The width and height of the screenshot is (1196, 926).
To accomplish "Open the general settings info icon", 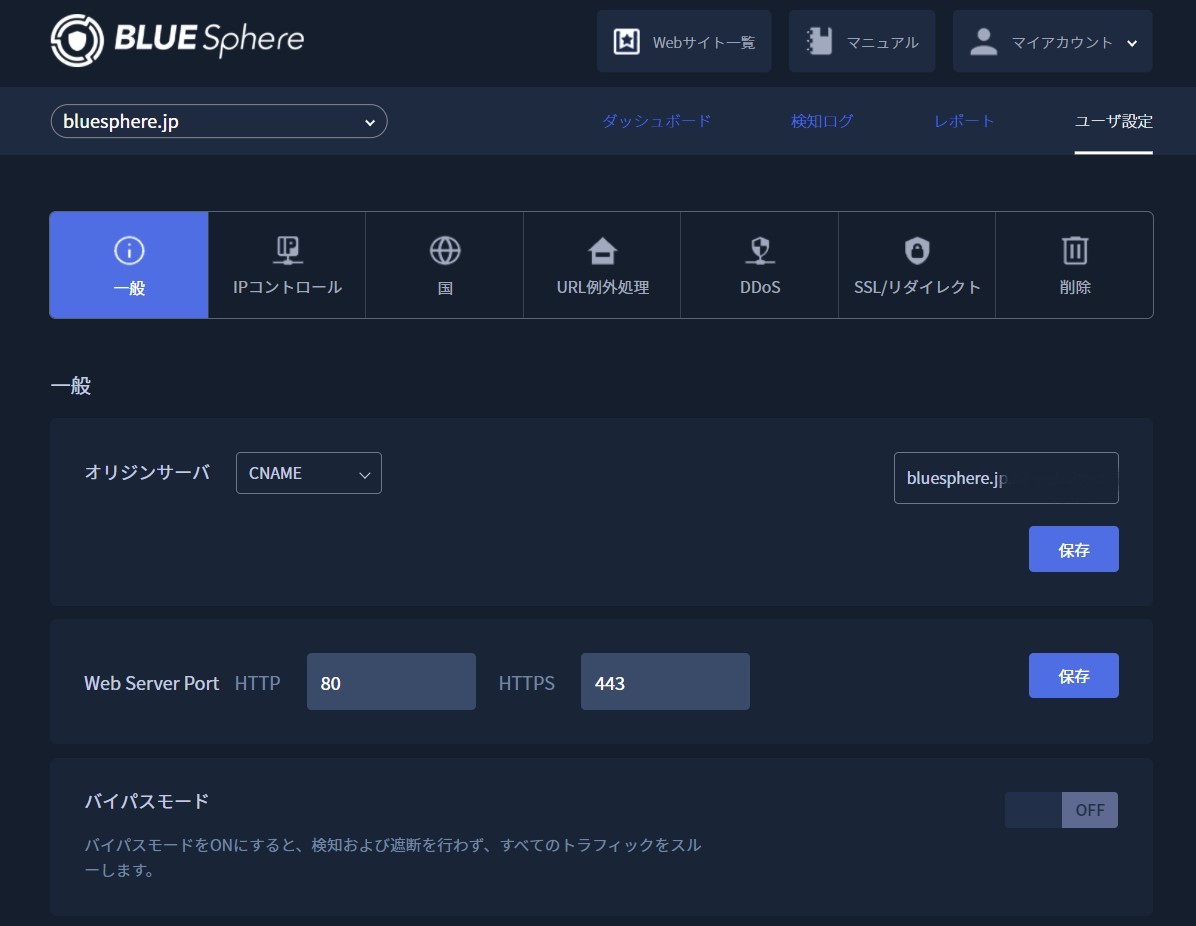I will tap(129, 250).
